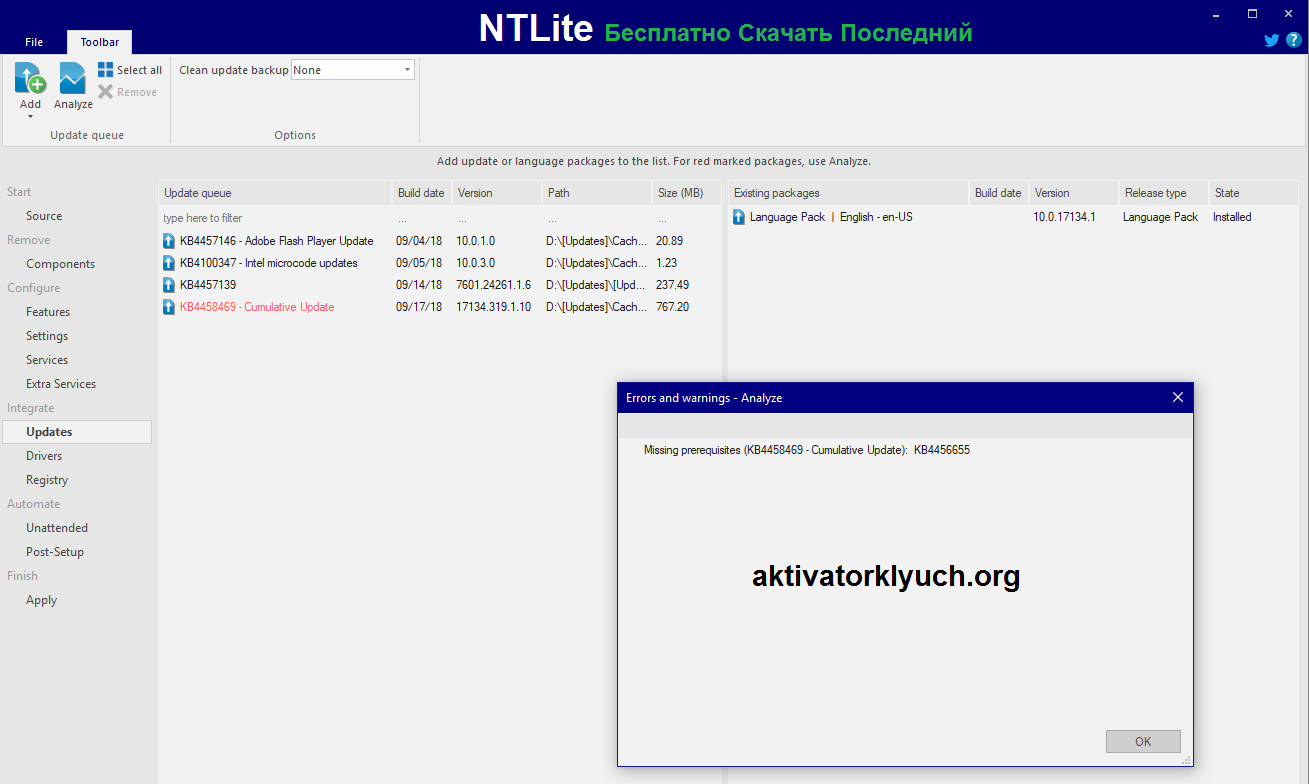1309x784 pixels.
Task: Select the Updates page
Action: 77,432
